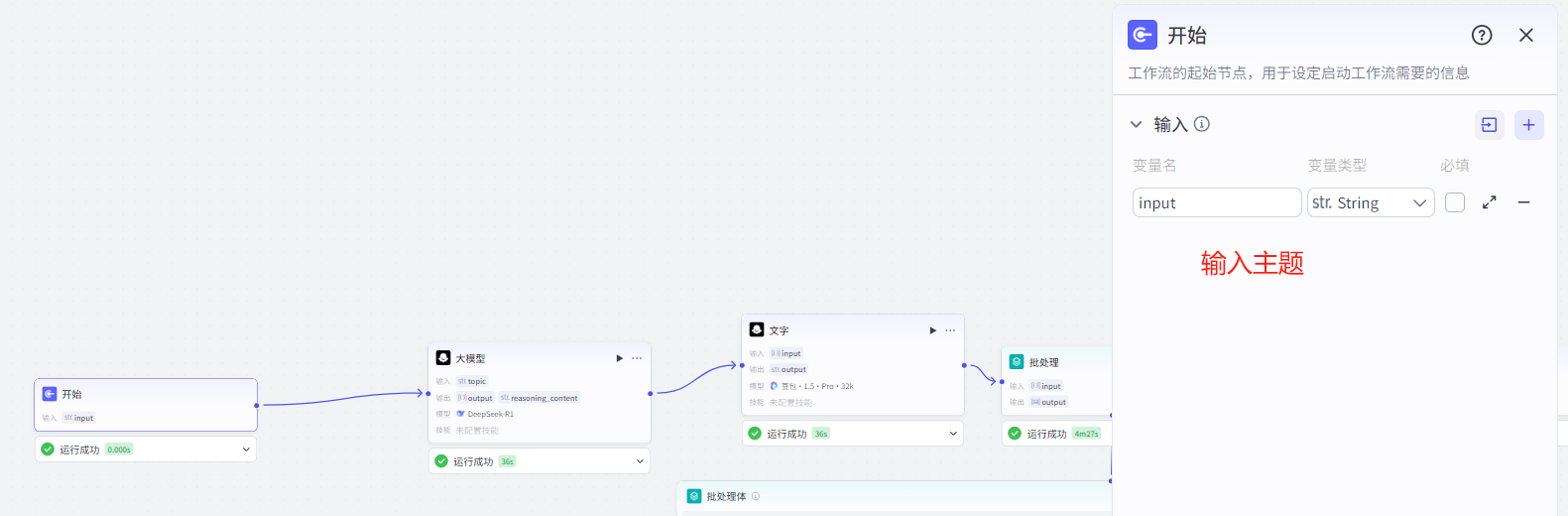This screenshot has height=516, width=1568.
Task: Expand the 开始 node run result
Action: 246,450
